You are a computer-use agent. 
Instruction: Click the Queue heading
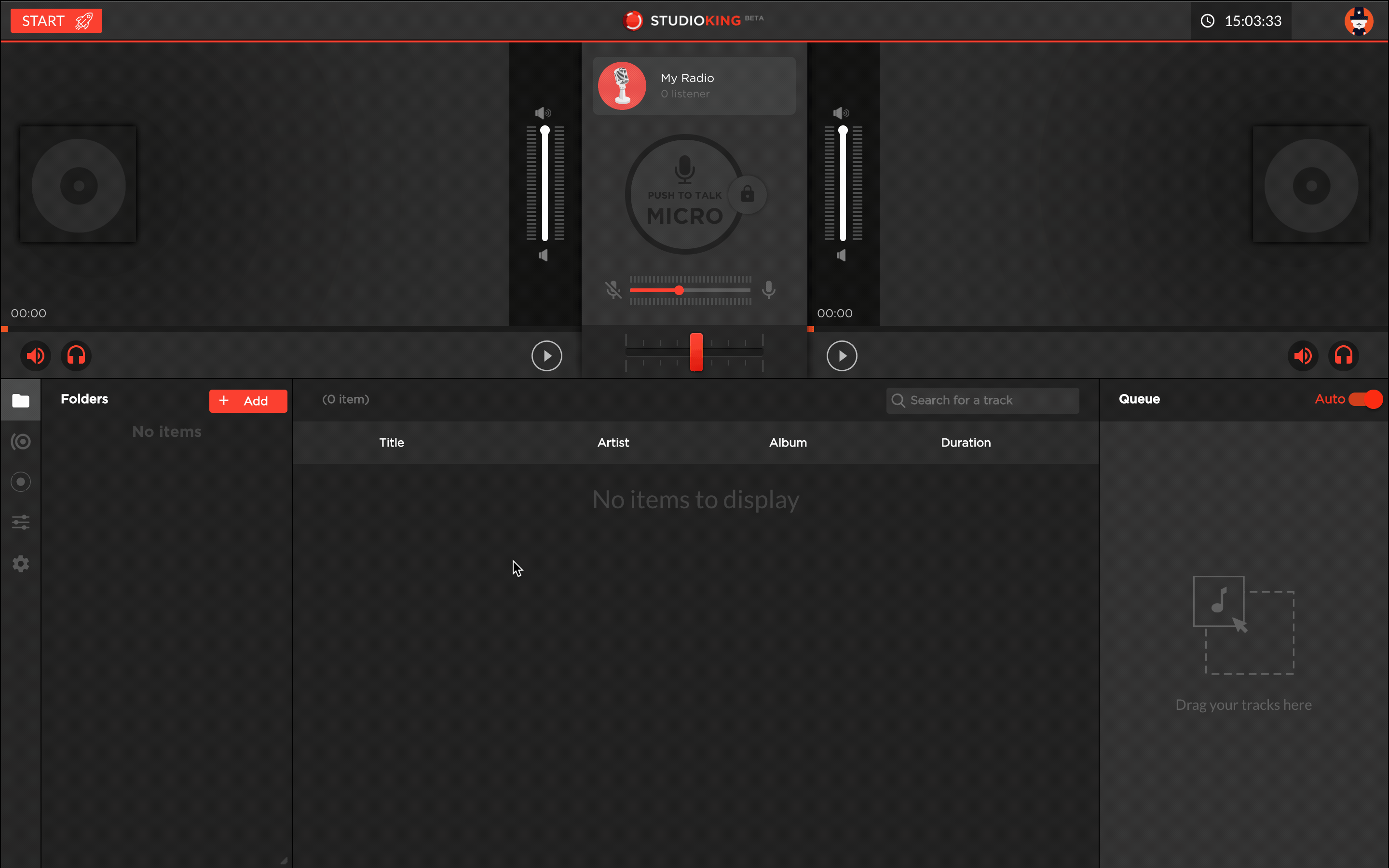pyautogui.click(x=1139, y=399)
